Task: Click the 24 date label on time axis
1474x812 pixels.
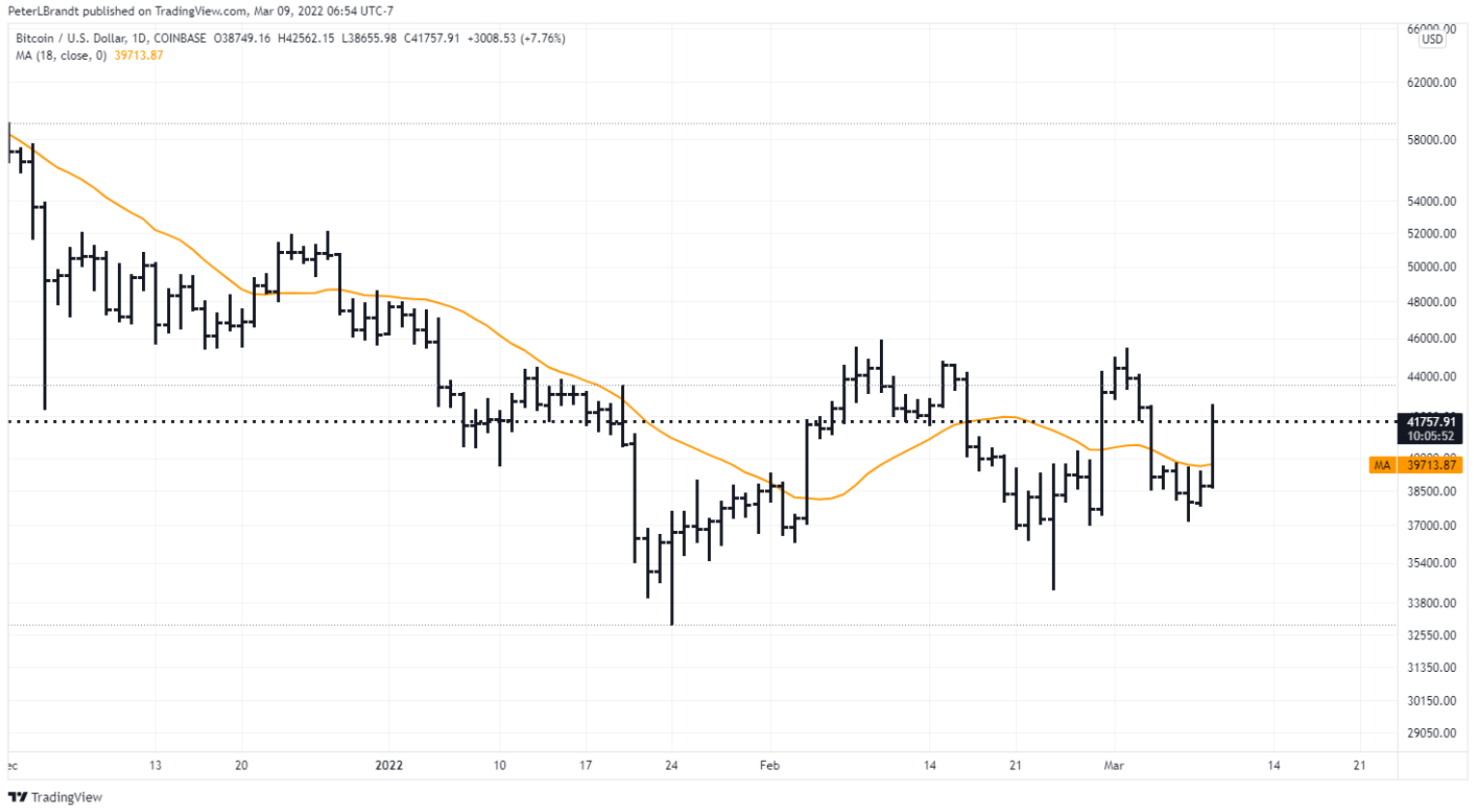Action: (x=671, y=766)
